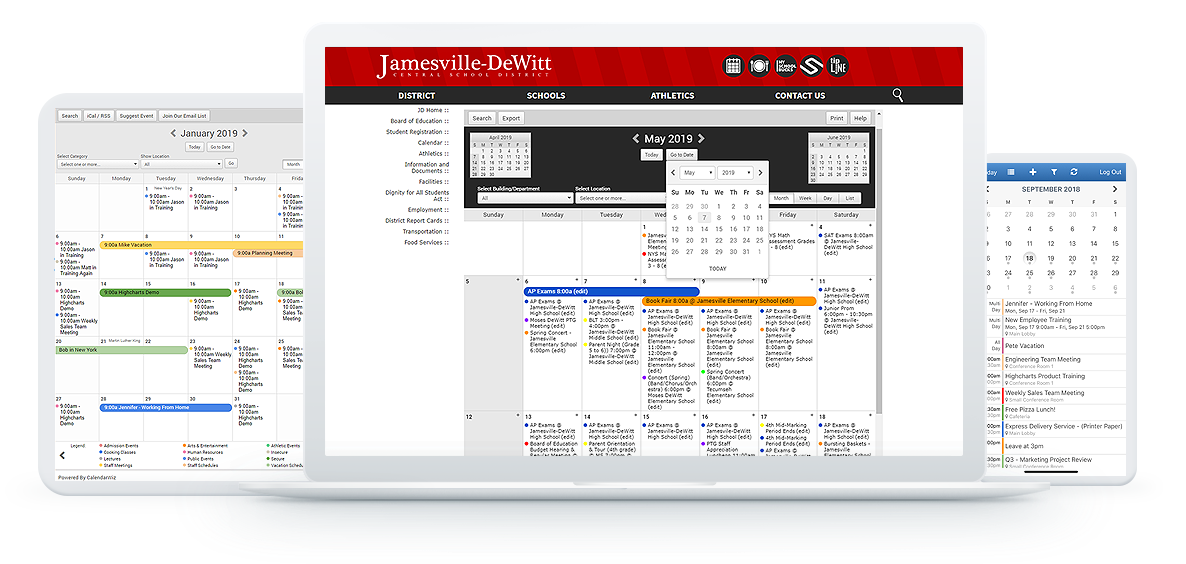The height and width of the screenshot is (564, 1186).
Task: Tap the refresh icon on phone
Action: pos(1074,172)
